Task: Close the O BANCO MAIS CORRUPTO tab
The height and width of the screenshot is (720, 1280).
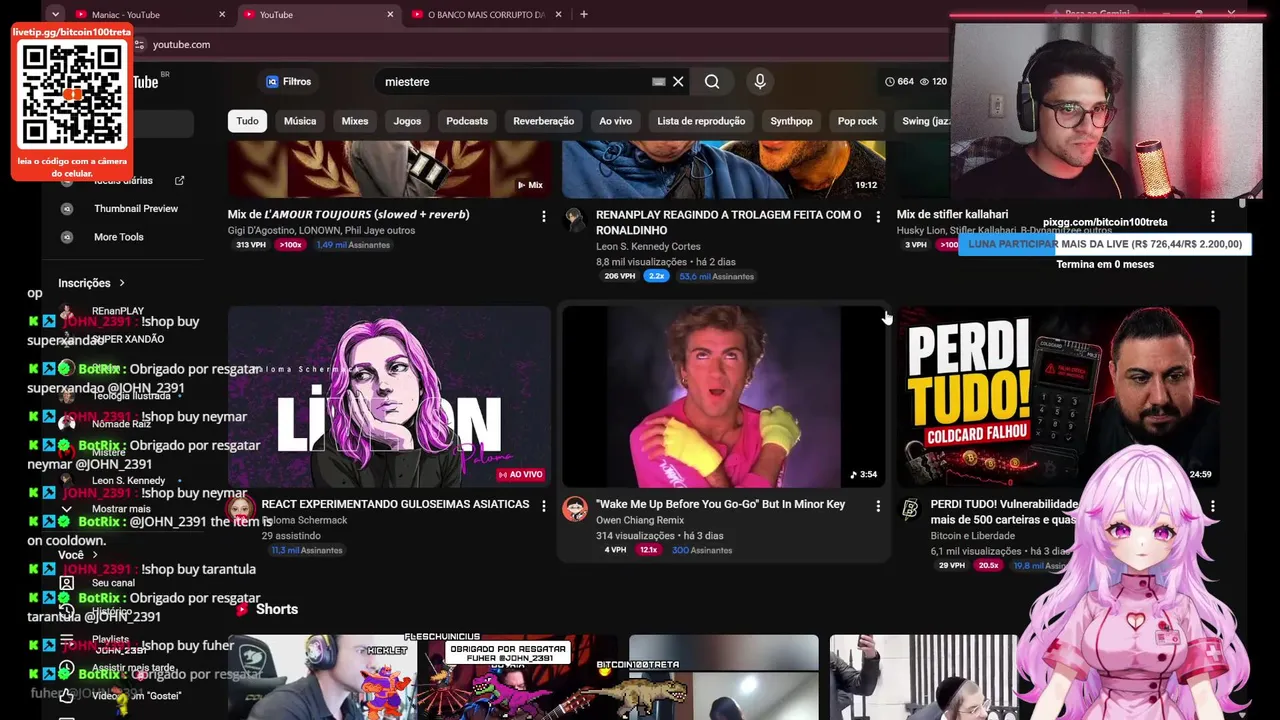Action: click(558, 15)
